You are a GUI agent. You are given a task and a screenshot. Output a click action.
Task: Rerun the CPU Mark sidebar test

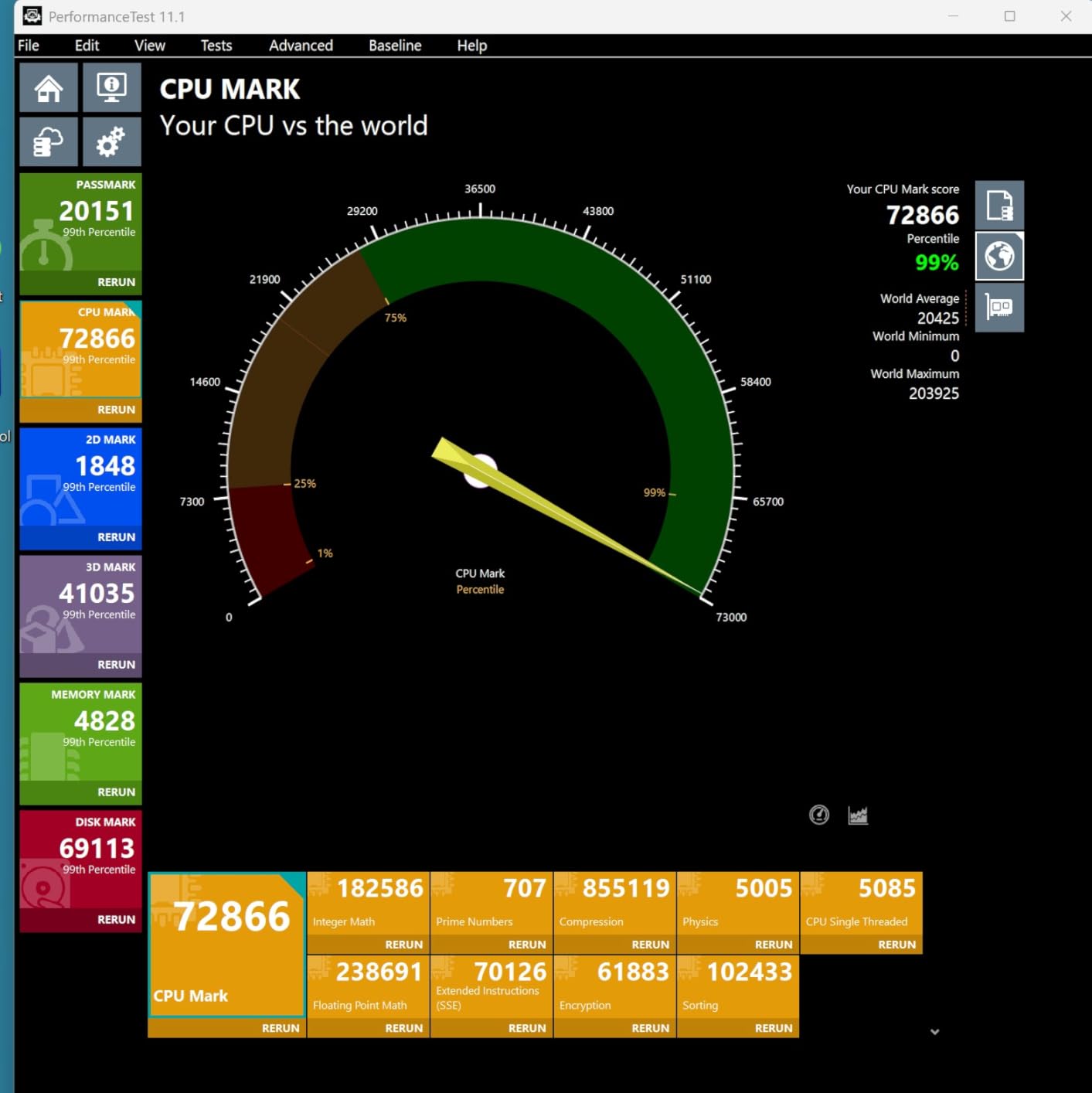(x=116, y=410)
